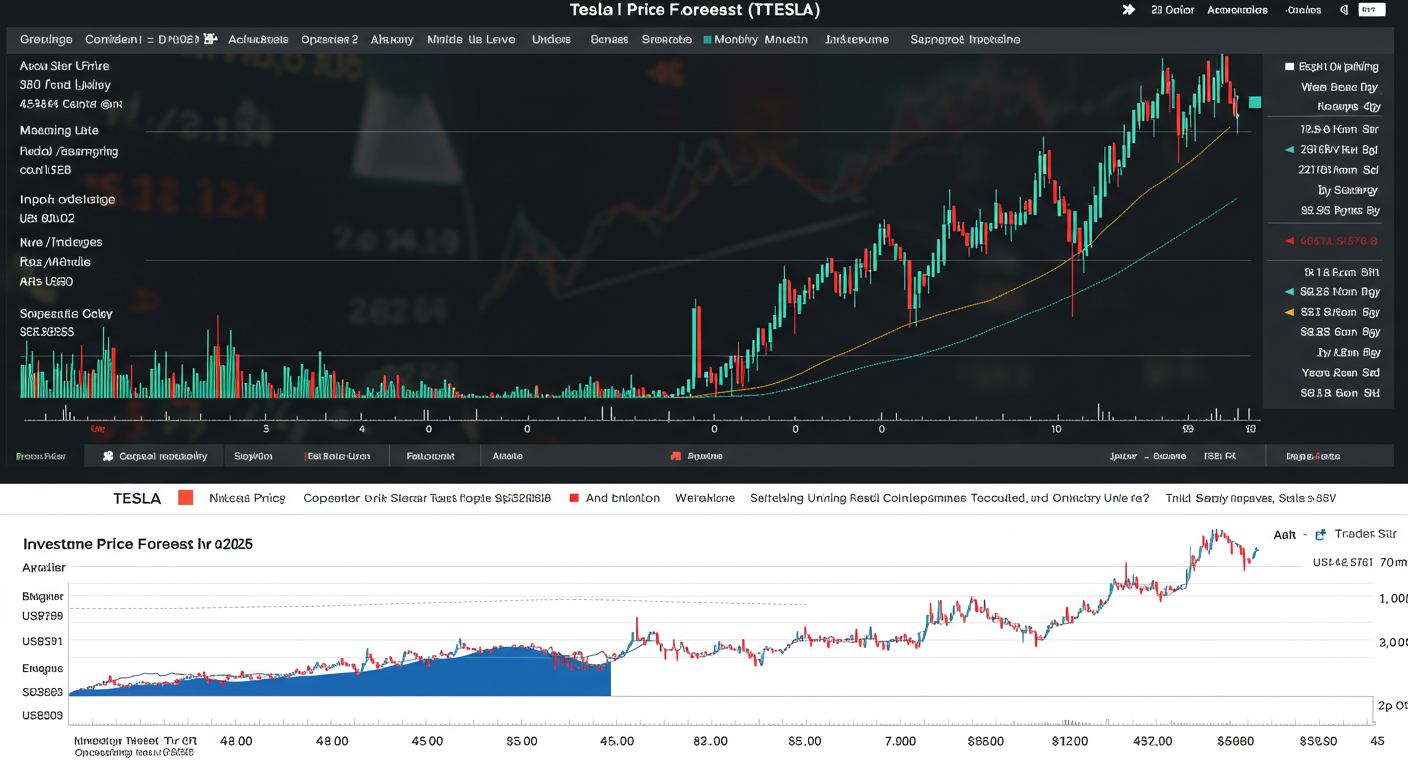Open the 'Inrateume' toolbar item
This screenshot has width=1408, height=768.
[x=857, y=40]
